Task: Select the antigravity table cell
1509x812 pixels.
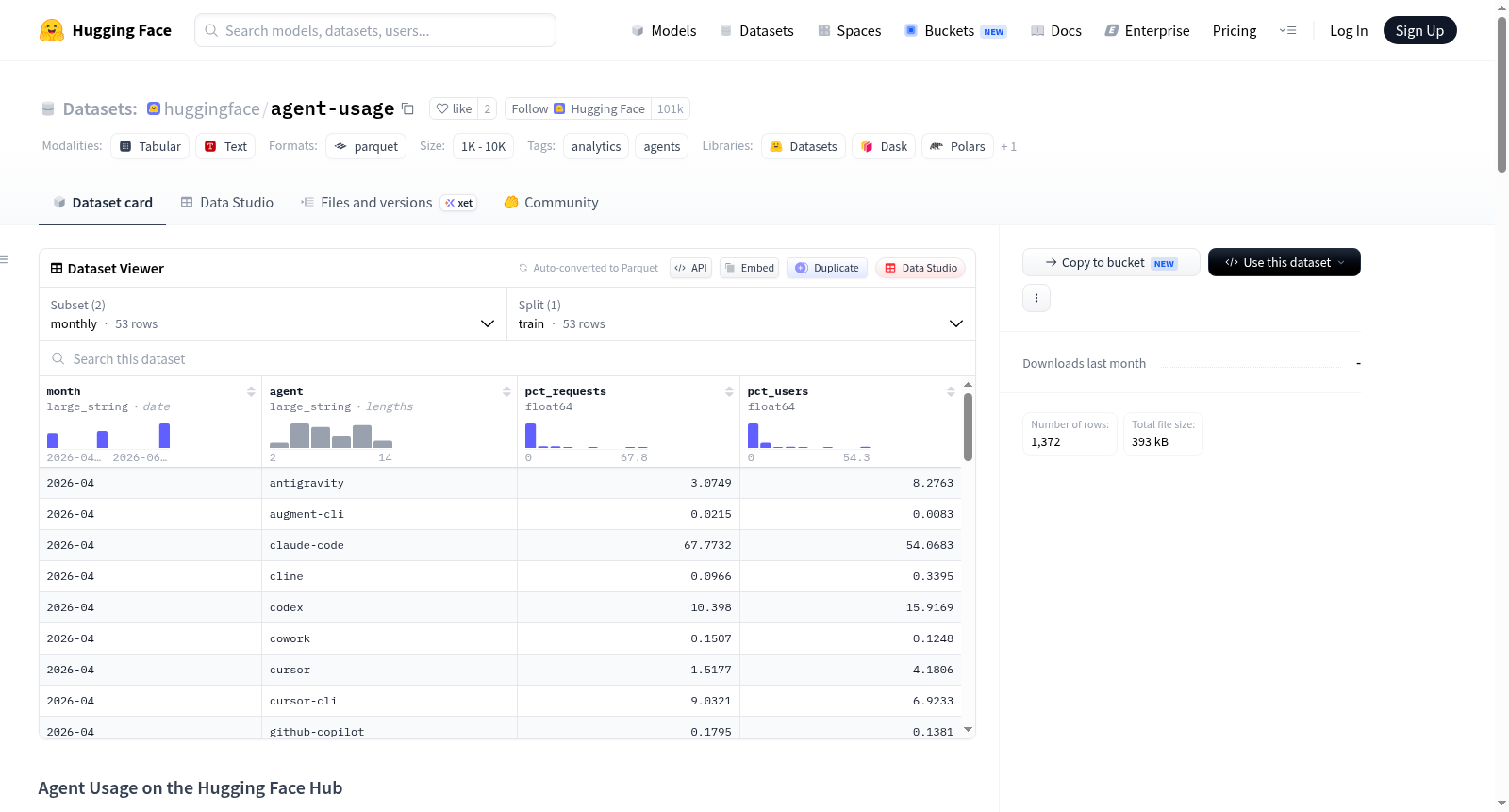Action: tap(389, 483)
